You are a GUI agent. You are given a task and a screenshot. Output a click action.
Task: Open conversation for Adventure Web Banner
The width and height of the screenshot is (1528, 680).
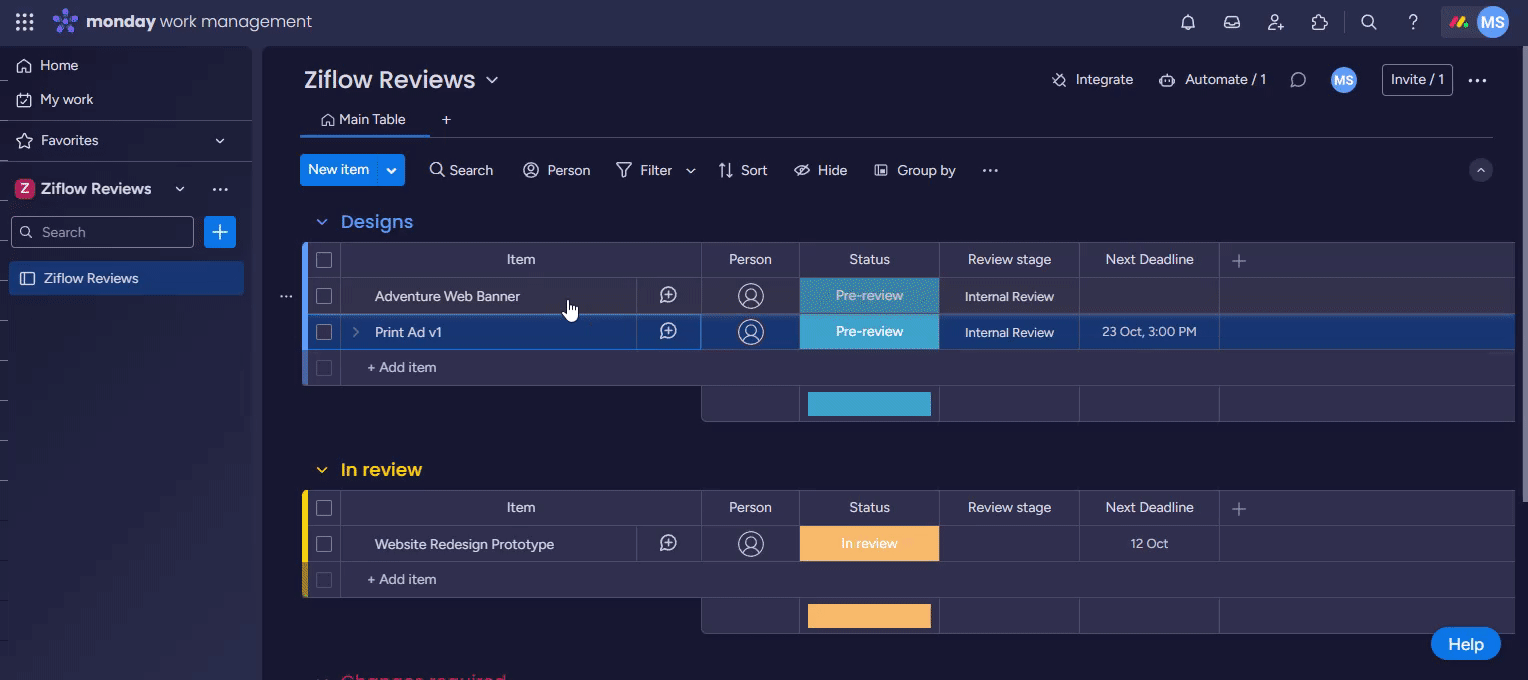tap(668, 296)
